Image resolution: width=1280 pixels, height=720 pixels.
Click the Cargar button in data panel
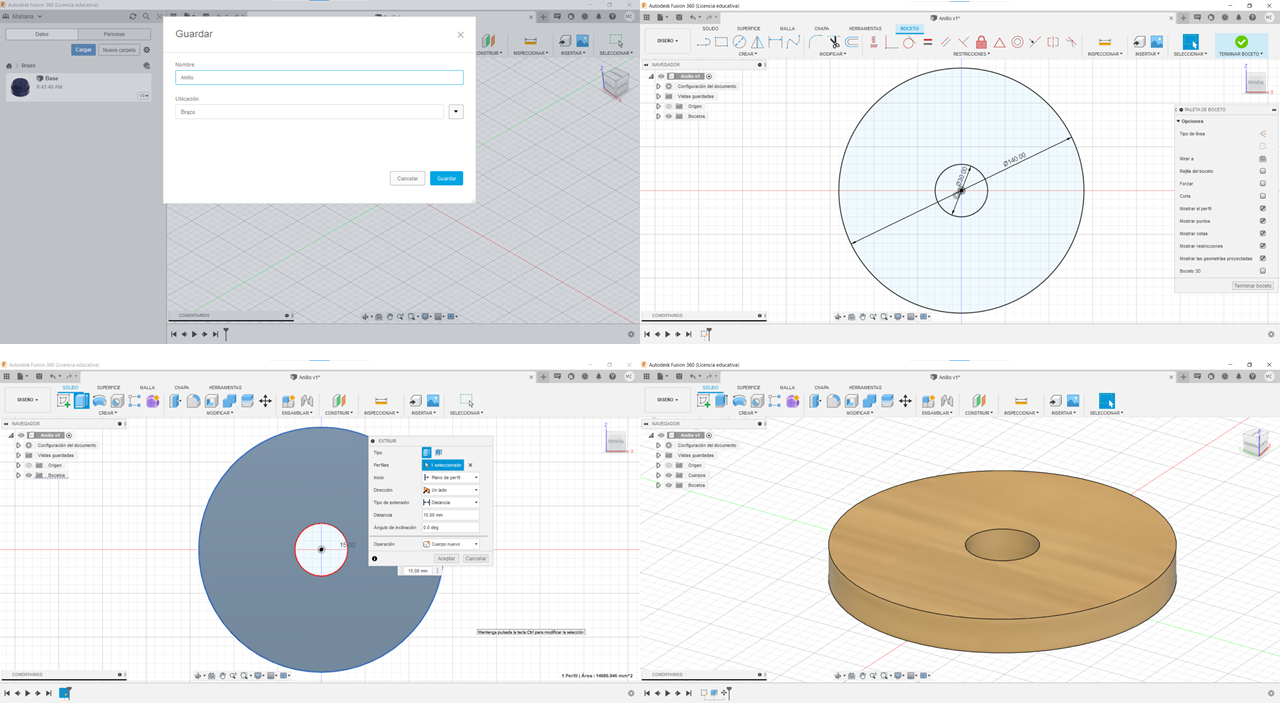(x=84, y=49)
